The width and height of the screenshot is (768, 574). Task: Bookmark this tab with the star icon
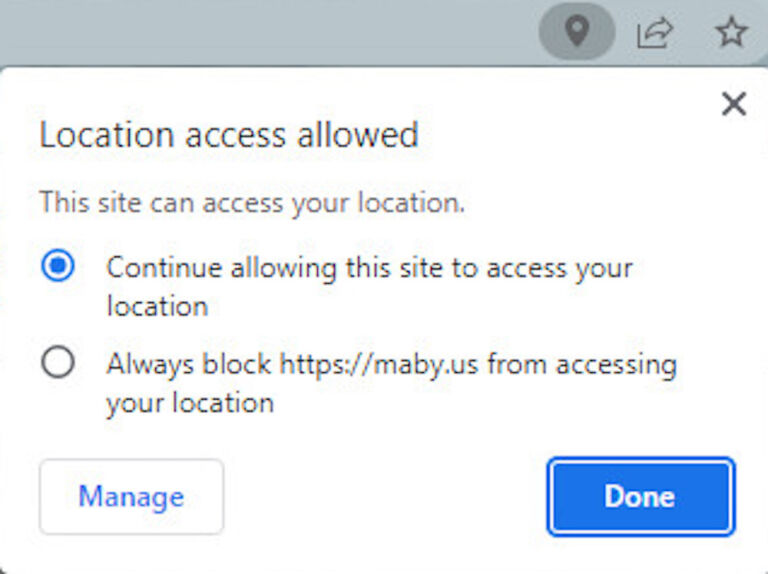coord(731,32)
